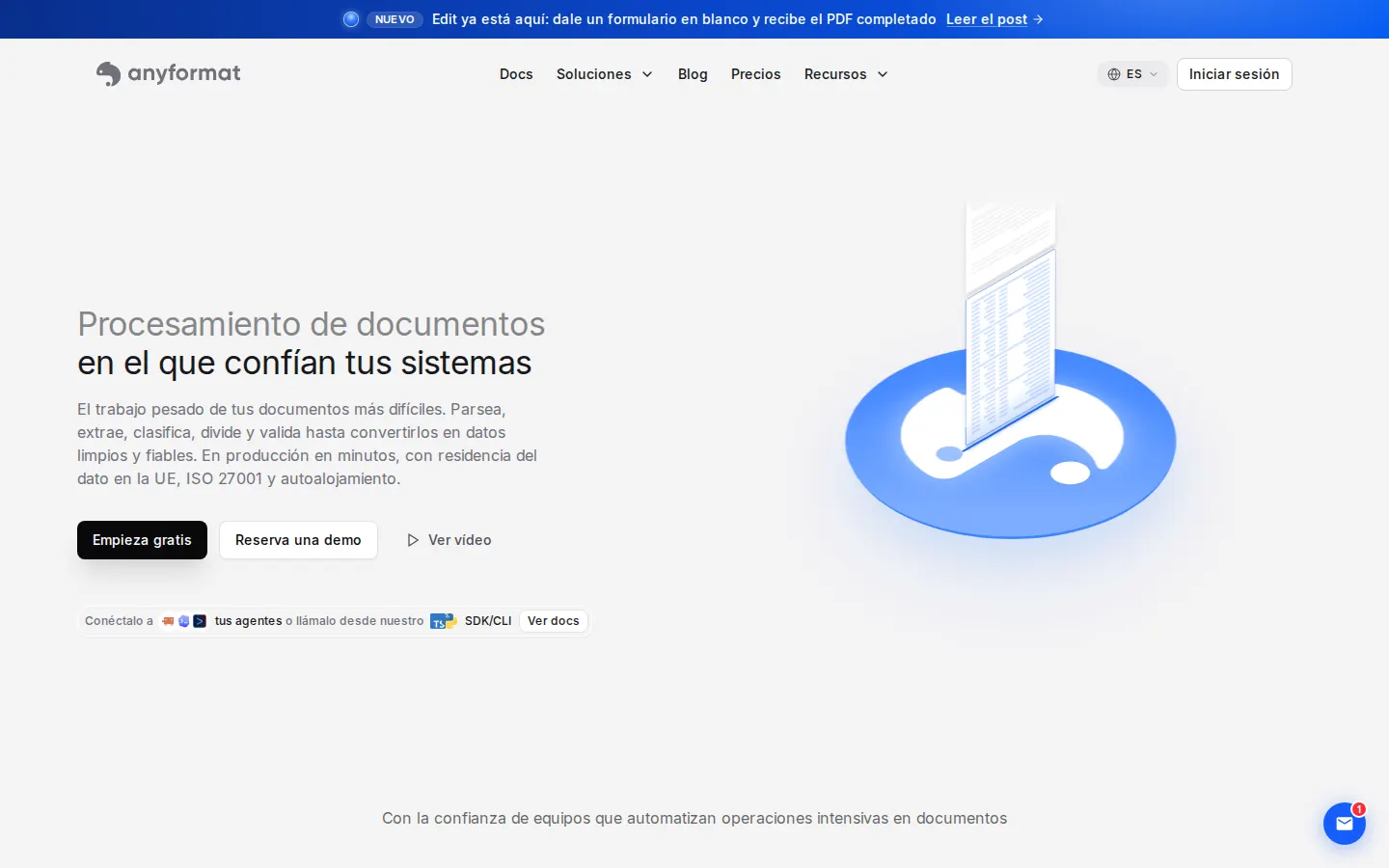1389x868 pixels.
Task: Open the Recursos menu label
Action: (835, 74)
